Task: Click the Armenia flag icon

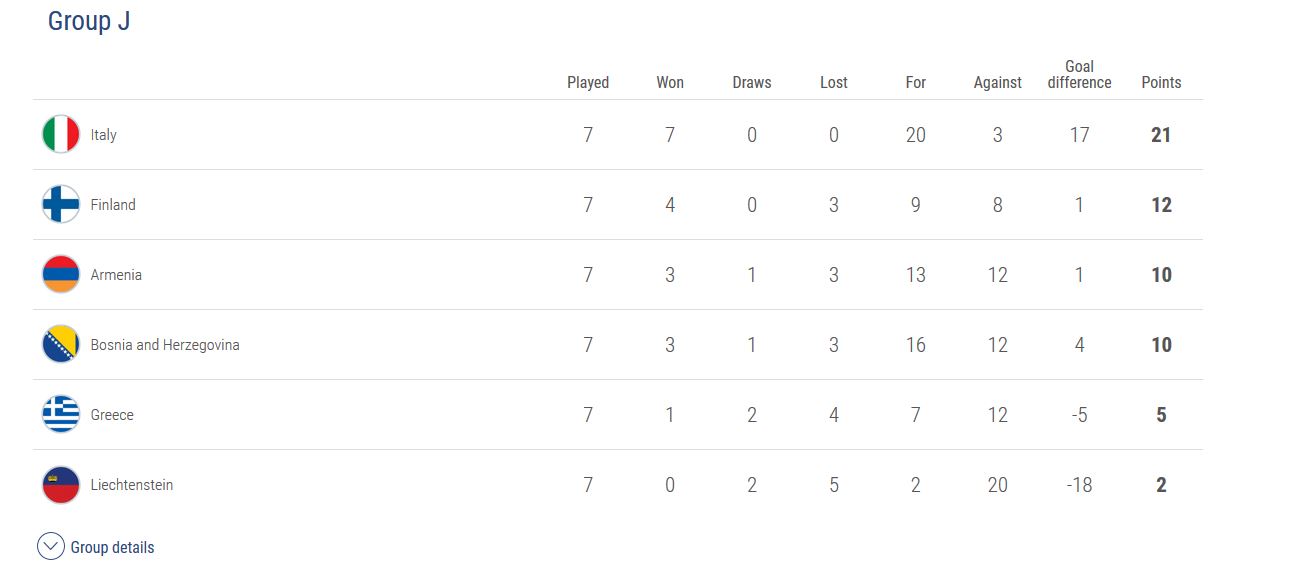Action: coord(61,274)
